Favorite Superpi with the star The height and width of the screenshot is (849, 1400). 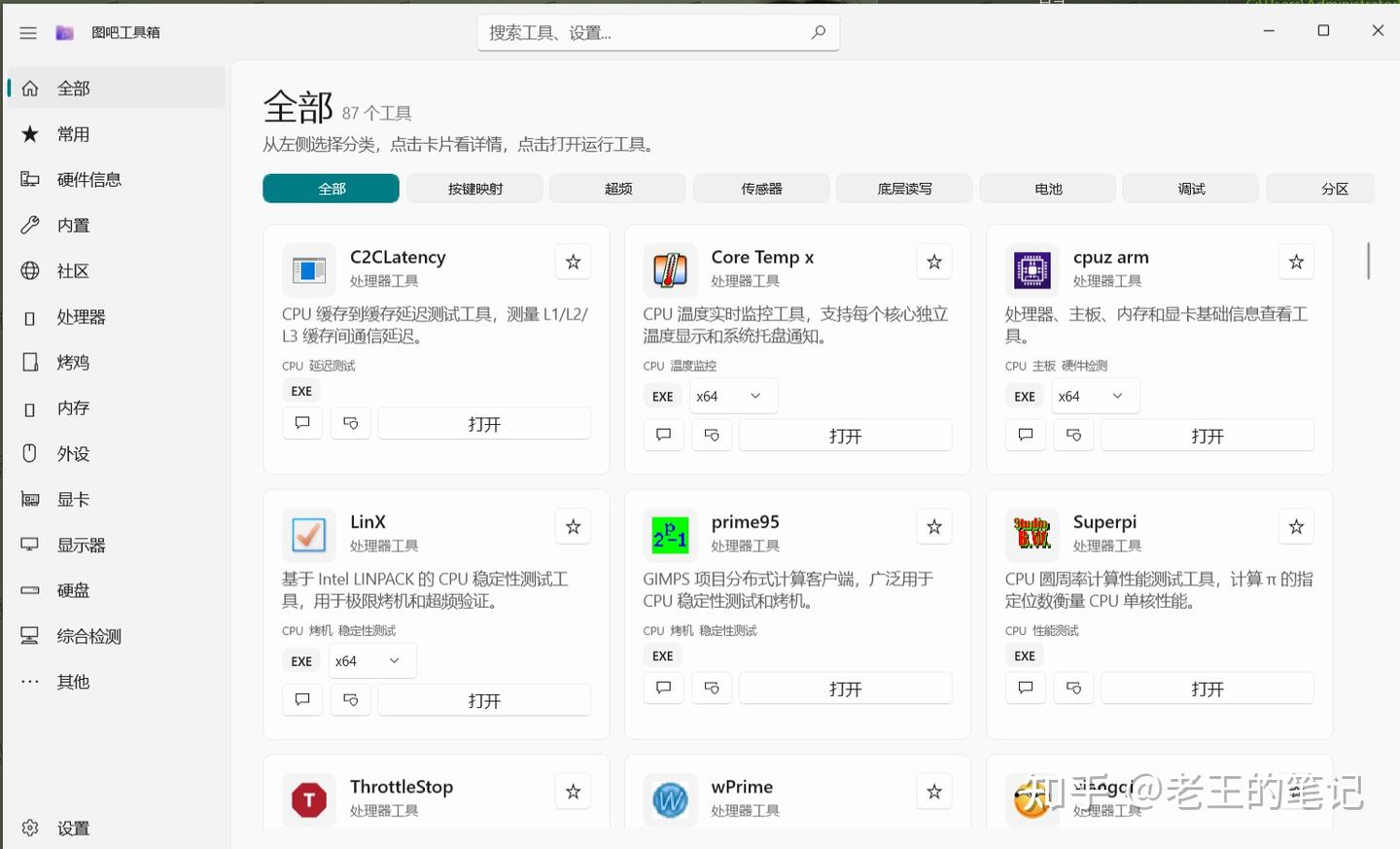point(1296,526)
